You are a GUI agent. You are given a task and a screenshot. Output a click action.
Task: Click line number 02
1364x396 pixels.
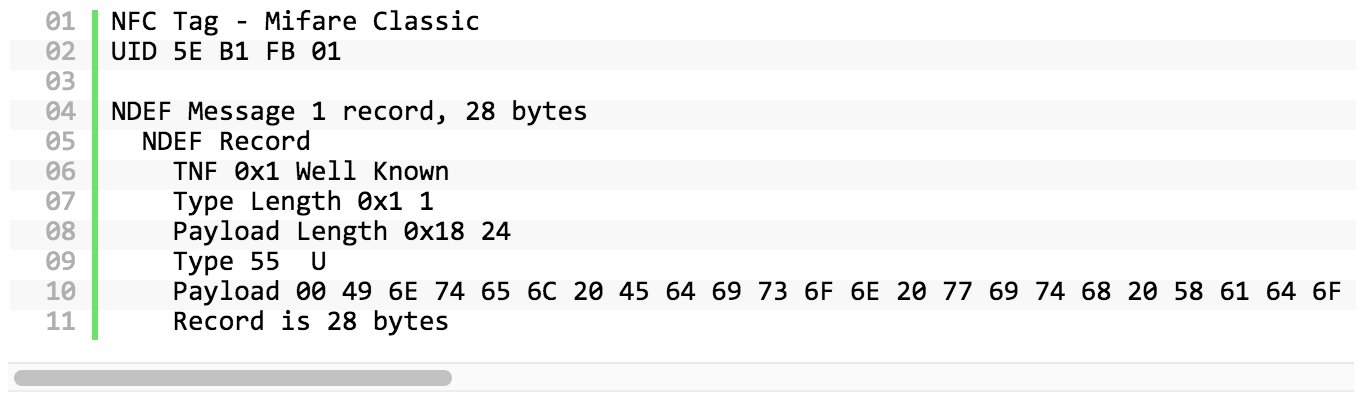[x=61, y=51]
